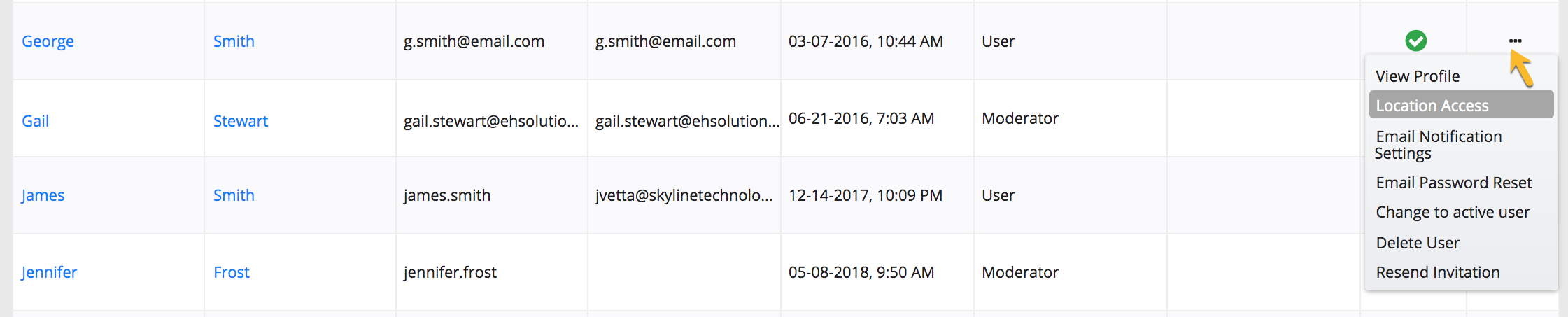Click the Jennifer first name link

(x=49, y=272)
